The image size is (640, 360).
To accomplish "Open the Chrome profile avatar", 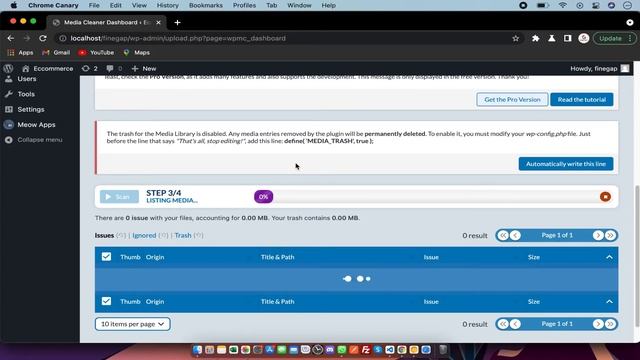I will pos(584,38).
